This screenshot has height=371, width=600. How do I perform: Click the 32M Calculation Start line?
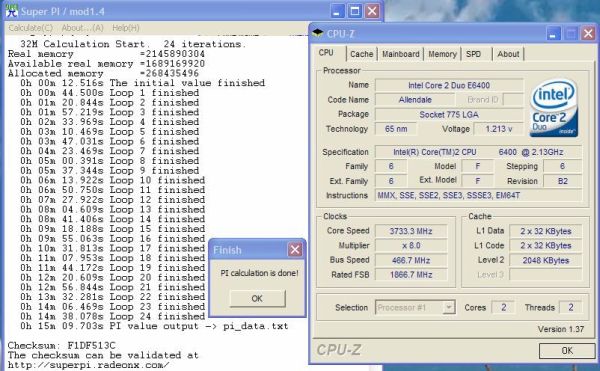click(x=132, y=44)
